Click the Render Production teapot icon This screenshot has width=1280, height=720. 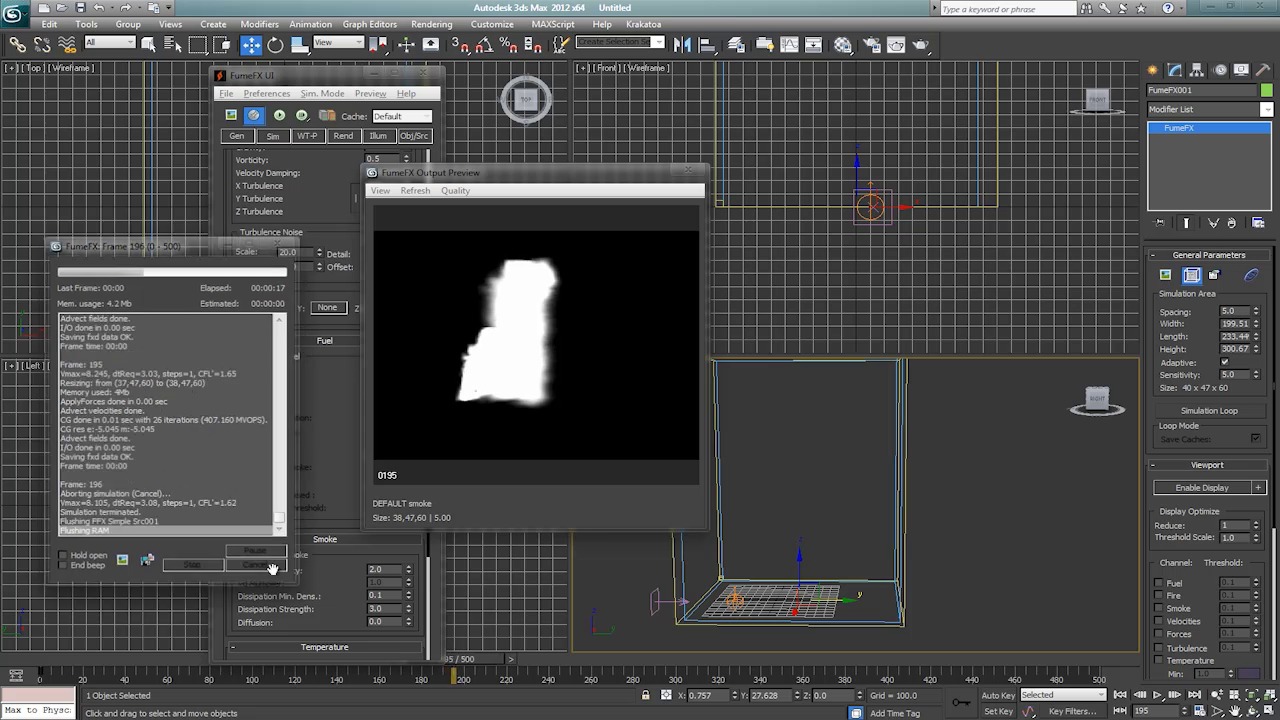[921, 44]
